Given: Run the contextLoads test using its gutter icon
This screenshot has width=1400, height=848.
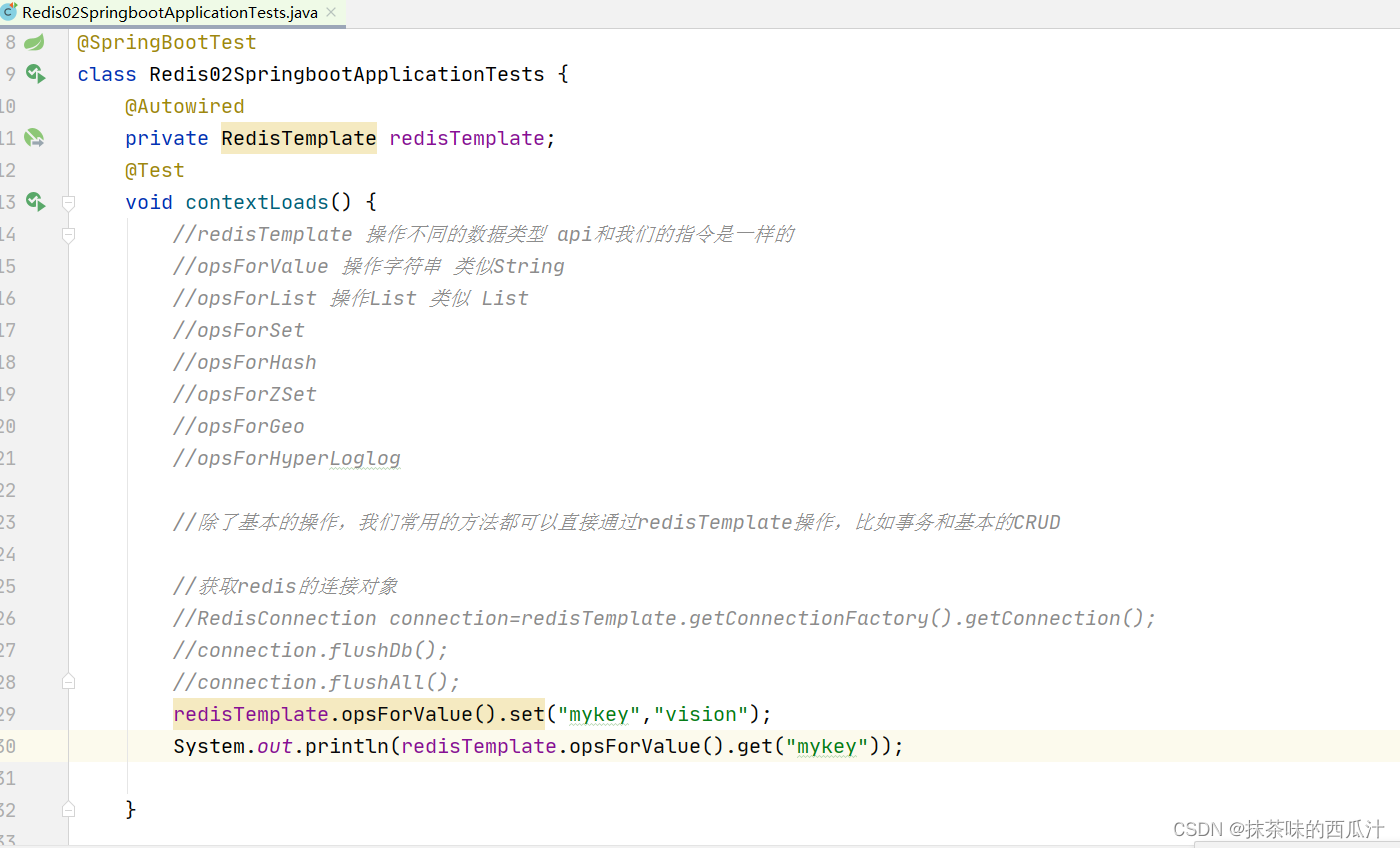Looking at the screenshot, I should coord(35,202).
